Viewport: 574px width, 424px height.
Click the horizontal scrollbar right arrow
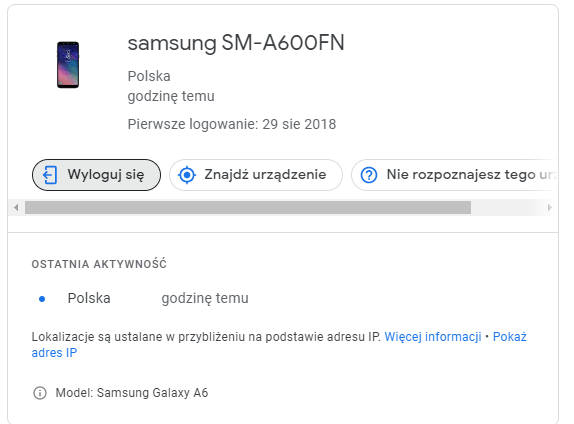click(x=549, y=208)
